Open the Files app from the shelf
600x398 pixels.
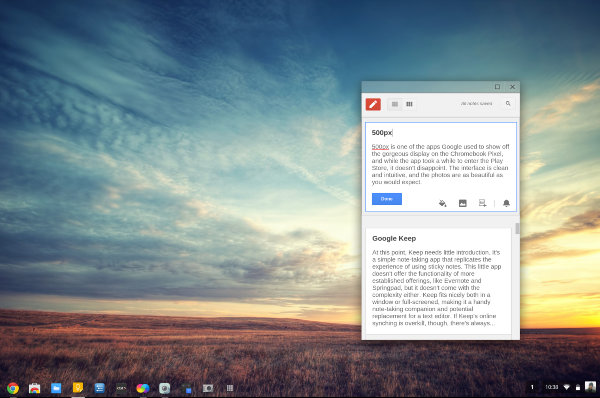point(56,388)
